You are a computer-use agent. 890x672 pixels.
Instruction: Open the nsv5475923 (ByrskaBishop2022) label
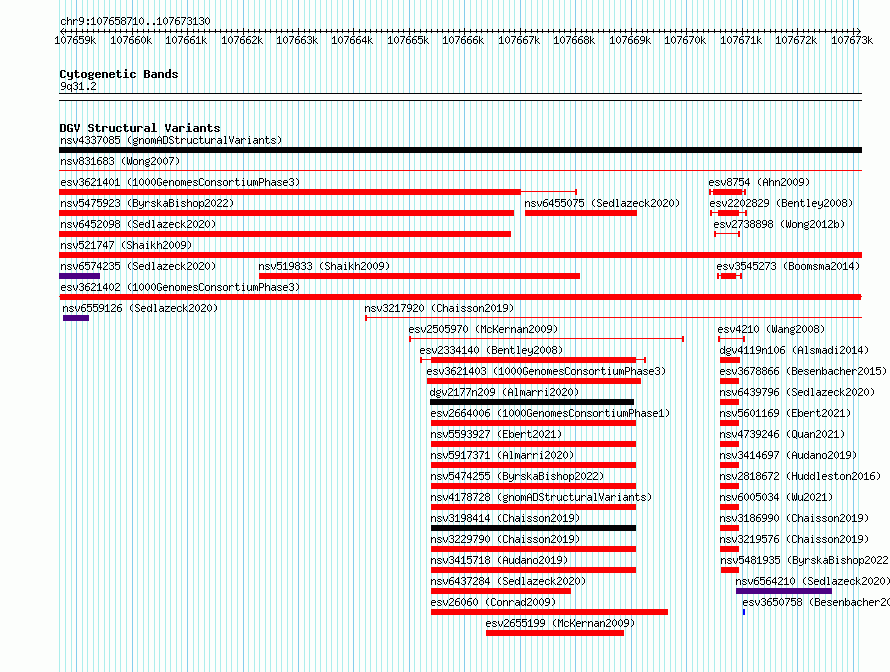pyautogui.click(x=147, y=203)
